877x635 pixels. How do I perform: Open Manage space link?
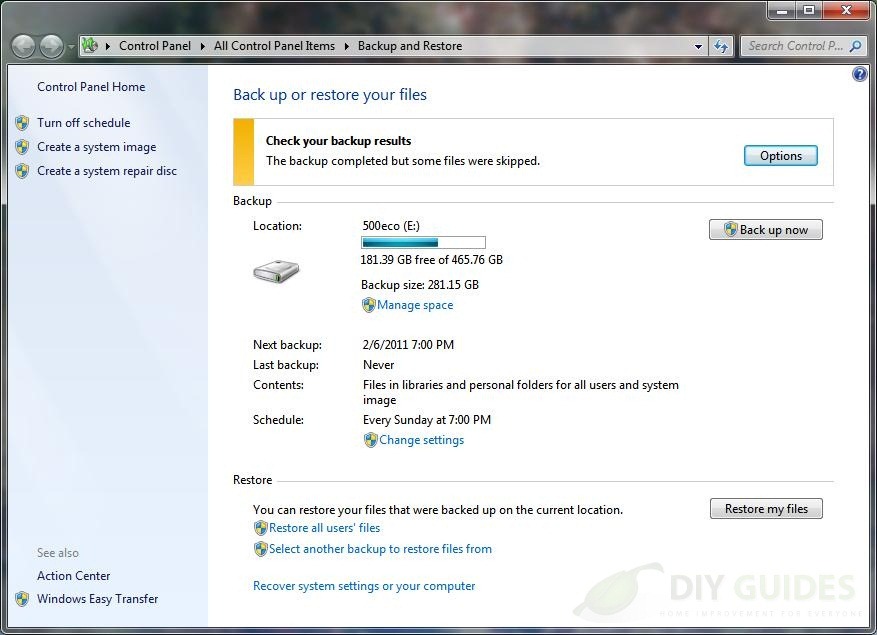click(x=415, y=305)
